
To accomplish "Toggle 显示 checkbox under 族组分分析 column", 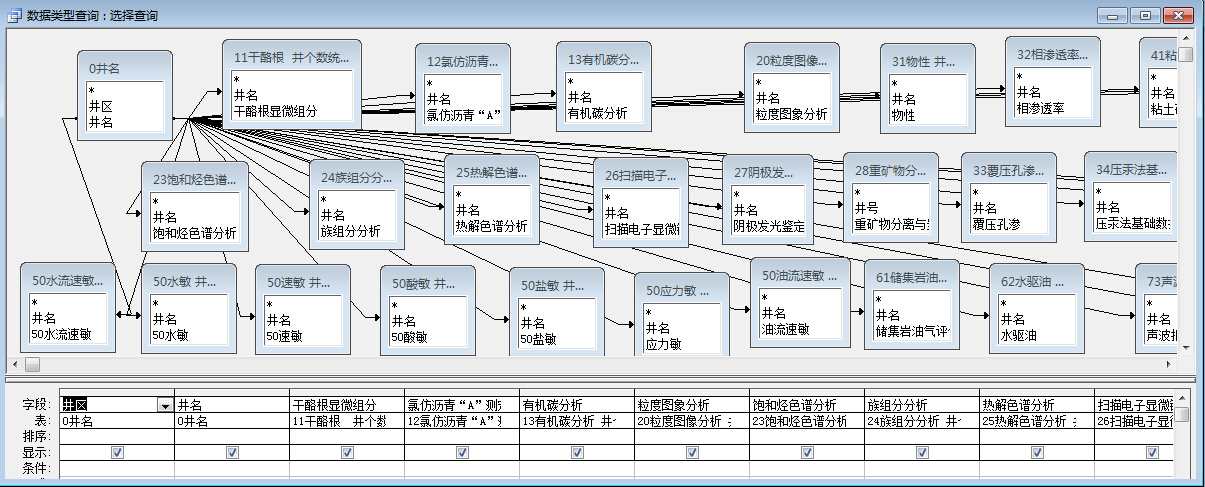I will click(921, 453).
